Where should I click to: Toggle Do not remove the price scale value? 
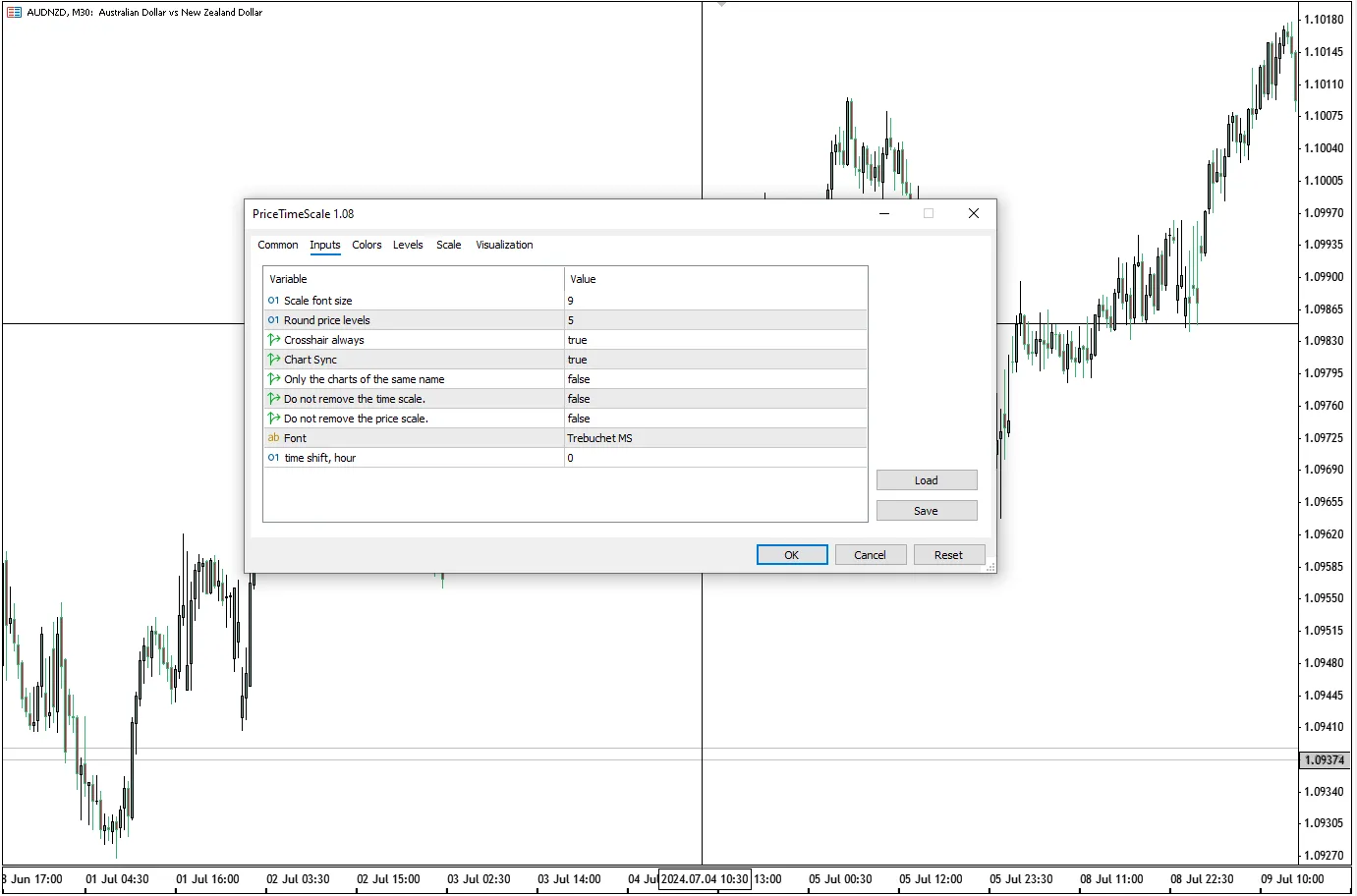click(715, 419)
